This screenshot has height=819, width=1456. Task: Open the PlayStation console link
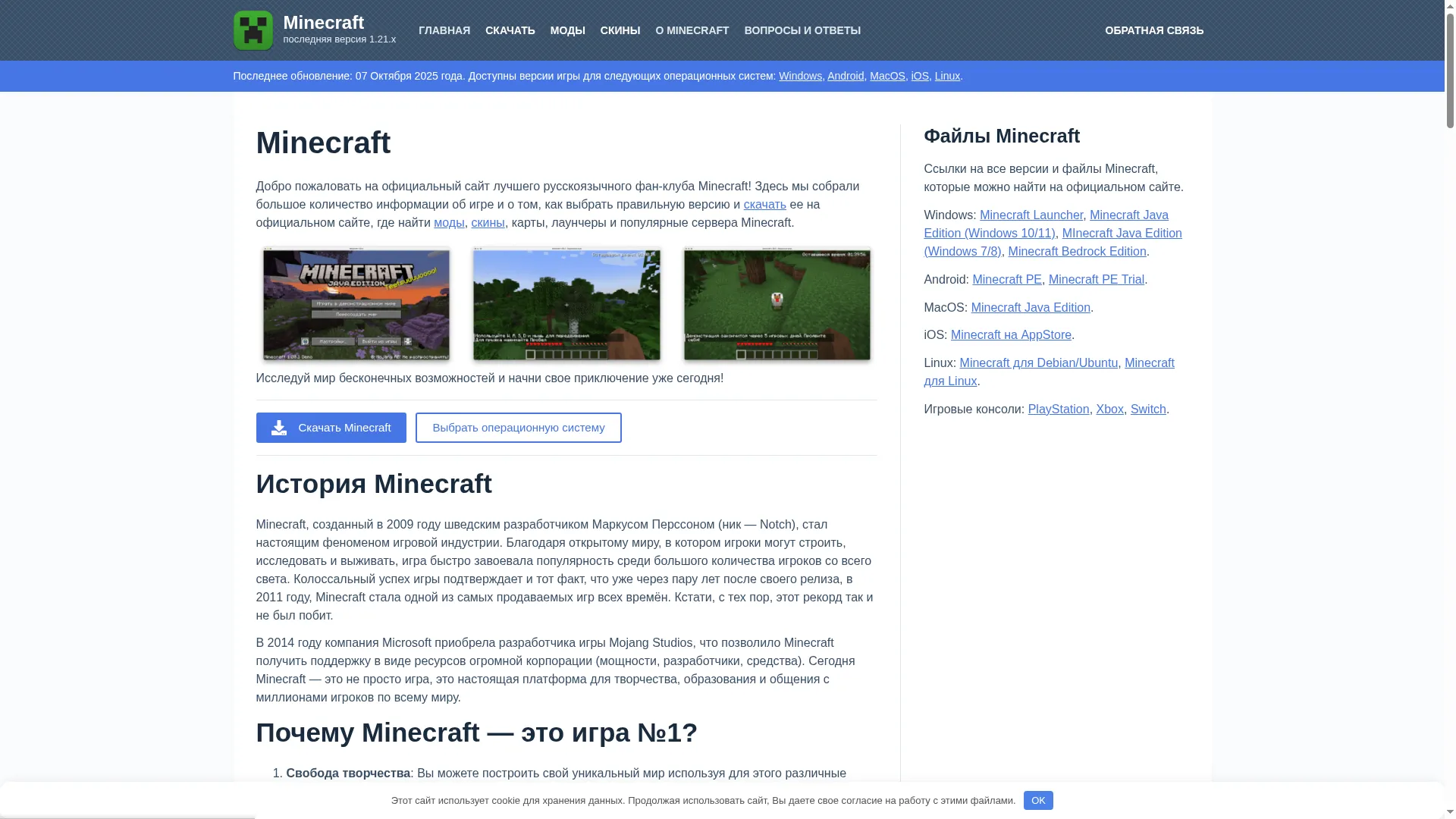tap(1059, 409)
